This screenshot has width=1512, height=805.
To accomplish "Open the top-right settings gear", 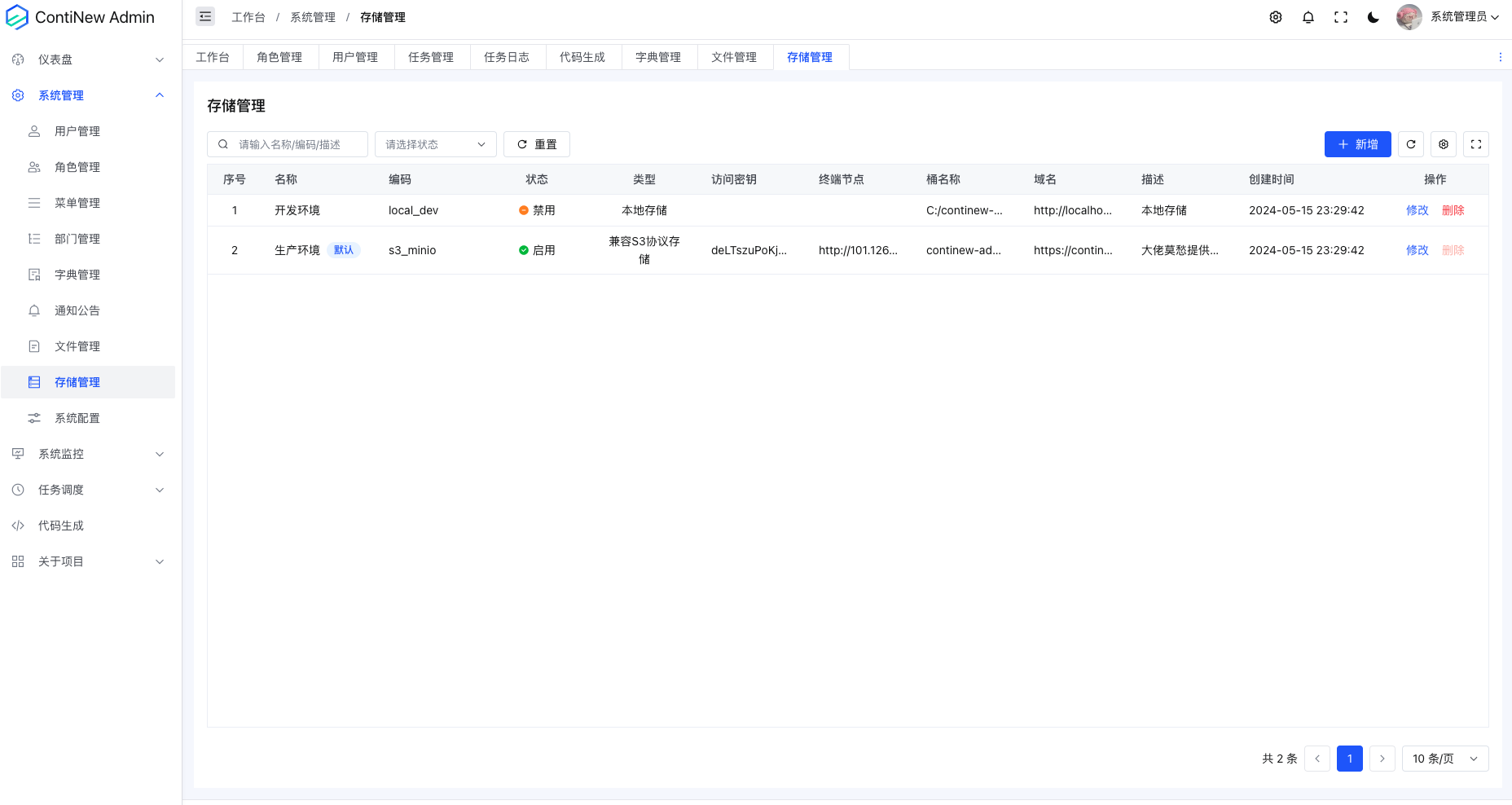I will click(x=1276, y=16).
